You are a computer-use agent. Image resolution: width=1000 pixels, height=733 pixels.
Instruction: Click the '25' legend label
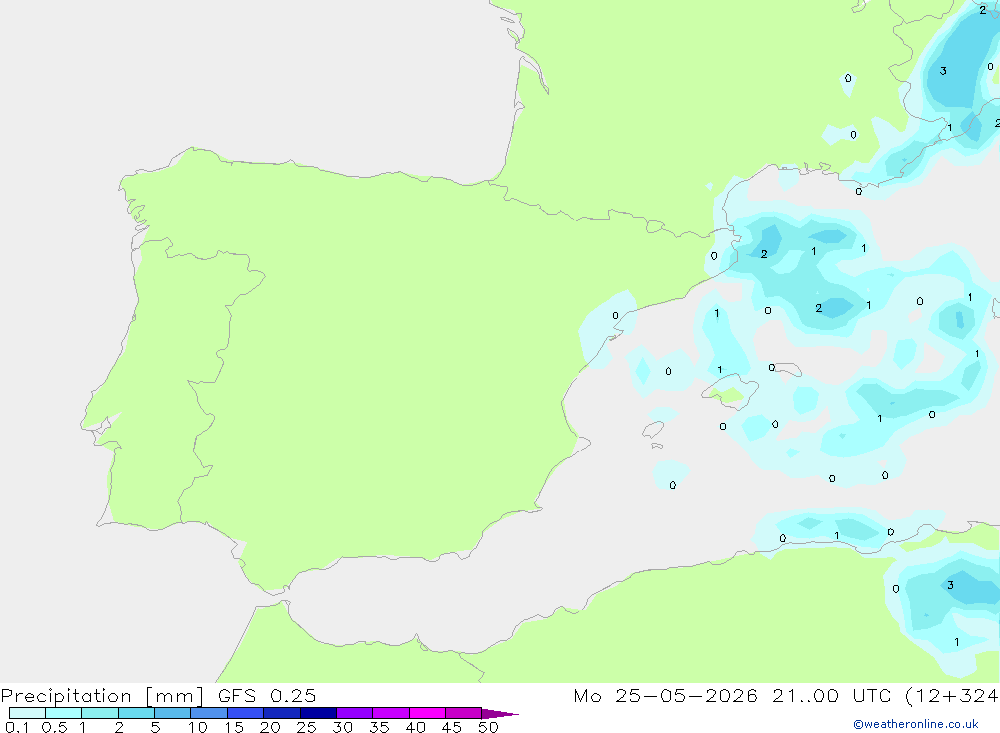(x=307, y=727)
